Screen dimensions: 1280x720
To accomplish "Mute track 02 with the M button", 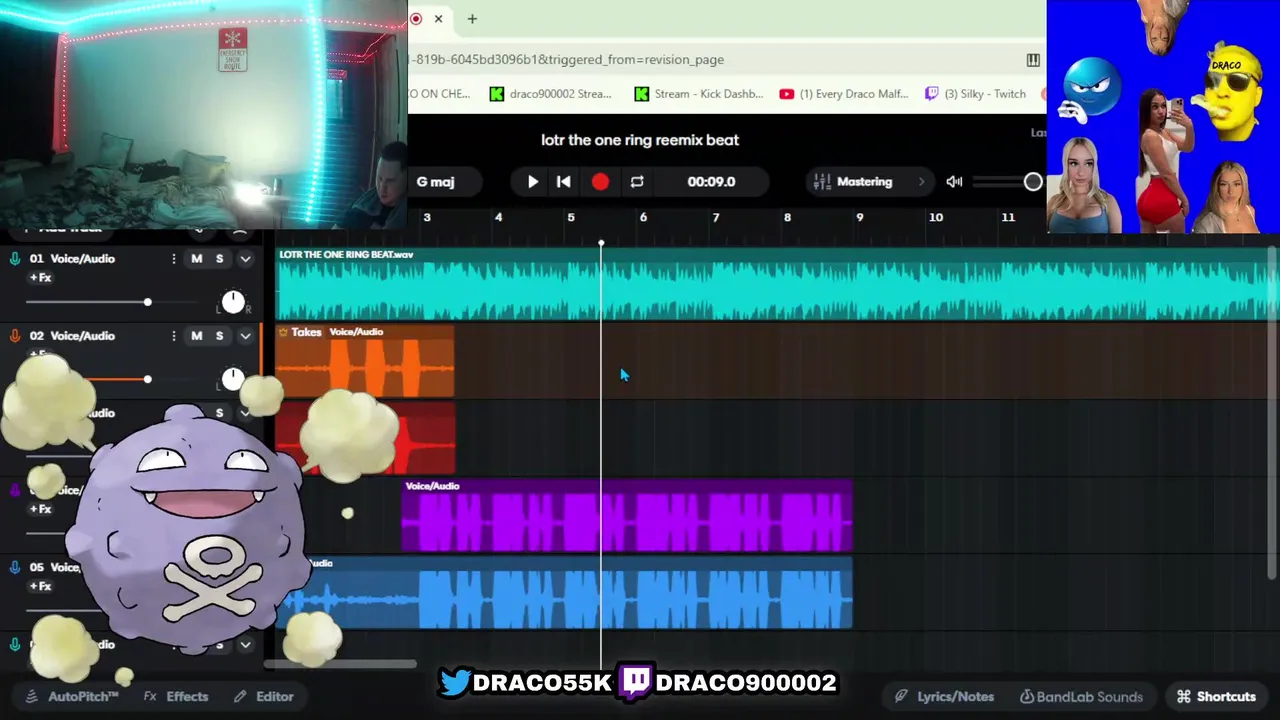I will [197, 336].
